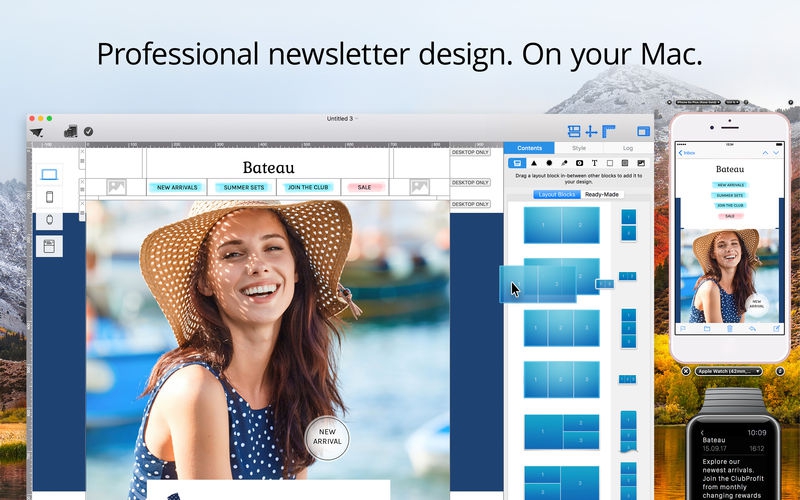The height and width of the screenshot is (500, 800).
Task: Tap the down arrow in iPhone mail header
Action: point(776,153)
